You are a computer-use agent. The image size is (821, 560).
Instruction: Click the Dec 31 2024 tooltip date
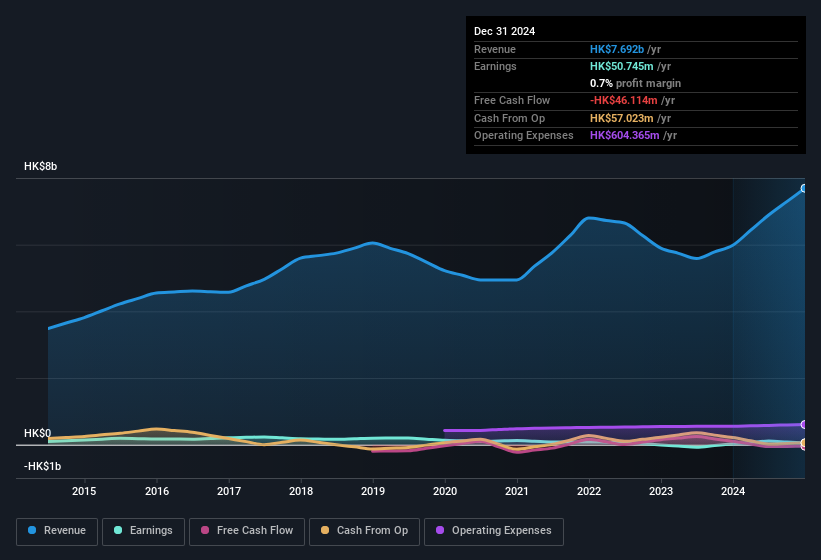click(x=504, y=31)
